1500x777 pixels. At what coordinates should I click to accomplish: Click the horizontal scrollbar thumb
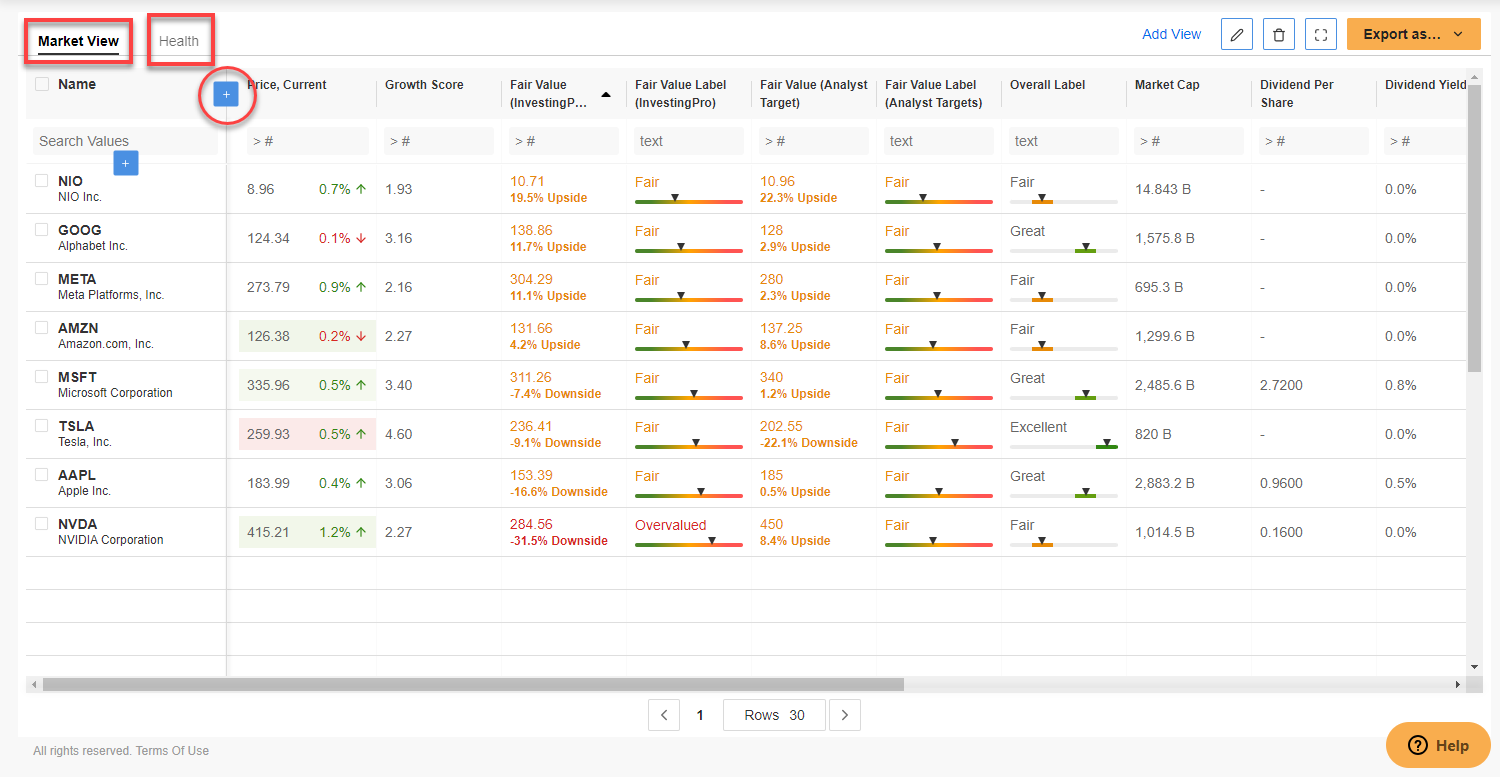pos(473,685)
